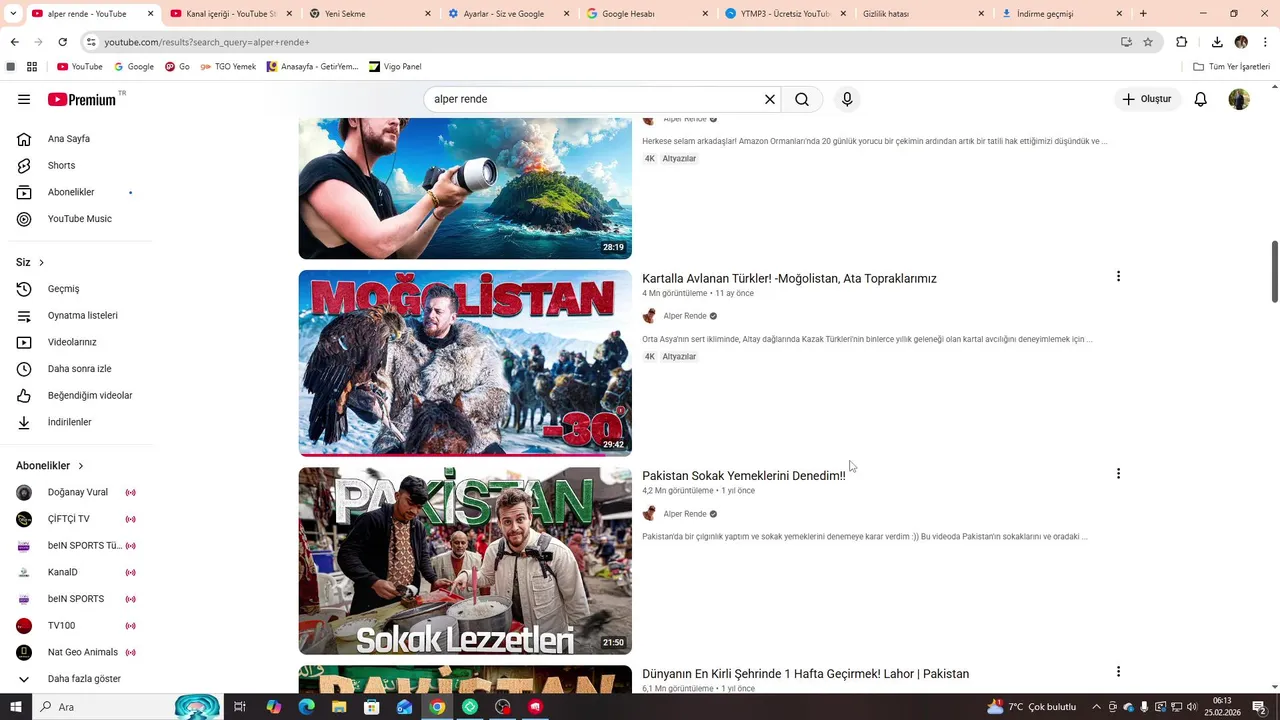This screenshot has height=720, width=1280.
Task: Play the Pakistan Sokak Lezzetleri thumbnail
Action: (465, 561)
